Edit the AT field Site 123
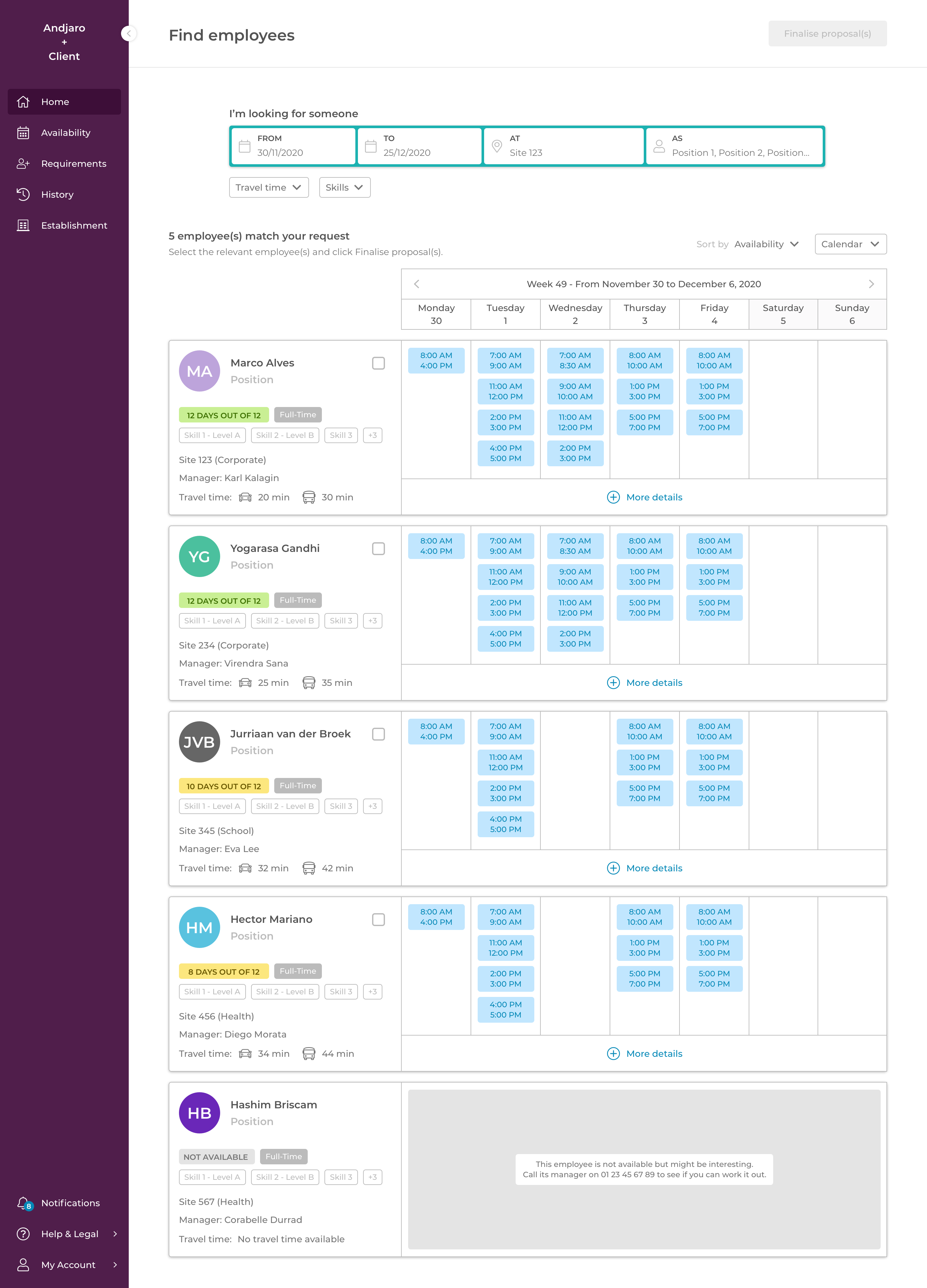Viewport: 927px width, 1288px height. pos(564,147)
